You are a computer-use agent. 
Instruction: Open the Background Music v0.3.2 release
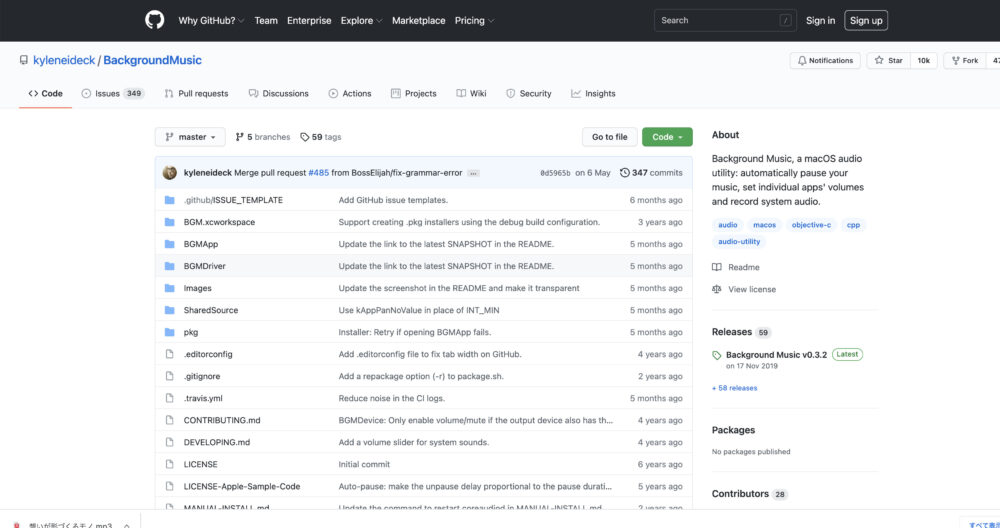click(x=776, y=355)
